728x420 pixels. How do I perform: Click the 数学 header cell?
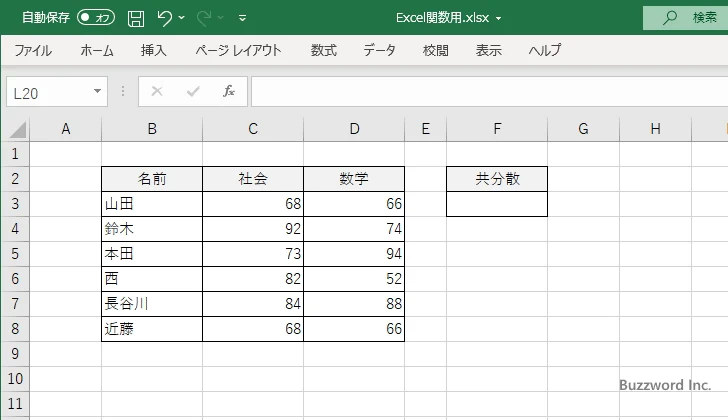pos(354,179)
